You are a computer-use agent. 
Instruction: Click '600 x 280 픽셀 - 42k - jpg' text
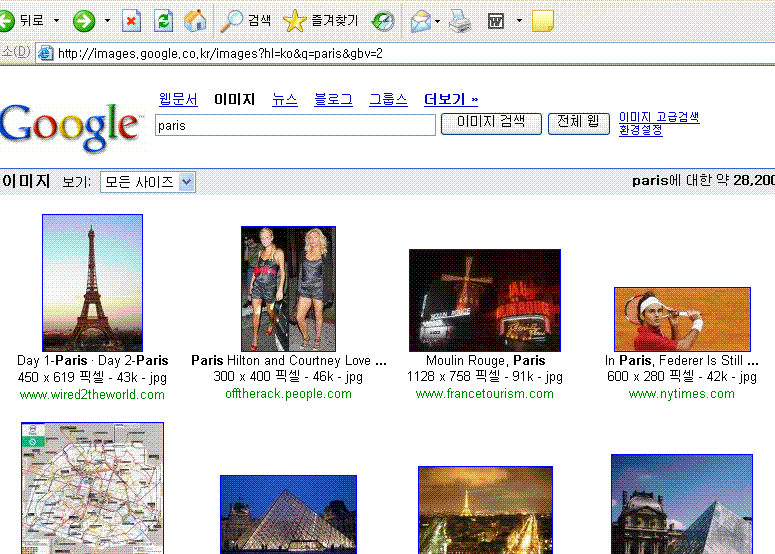682,377
